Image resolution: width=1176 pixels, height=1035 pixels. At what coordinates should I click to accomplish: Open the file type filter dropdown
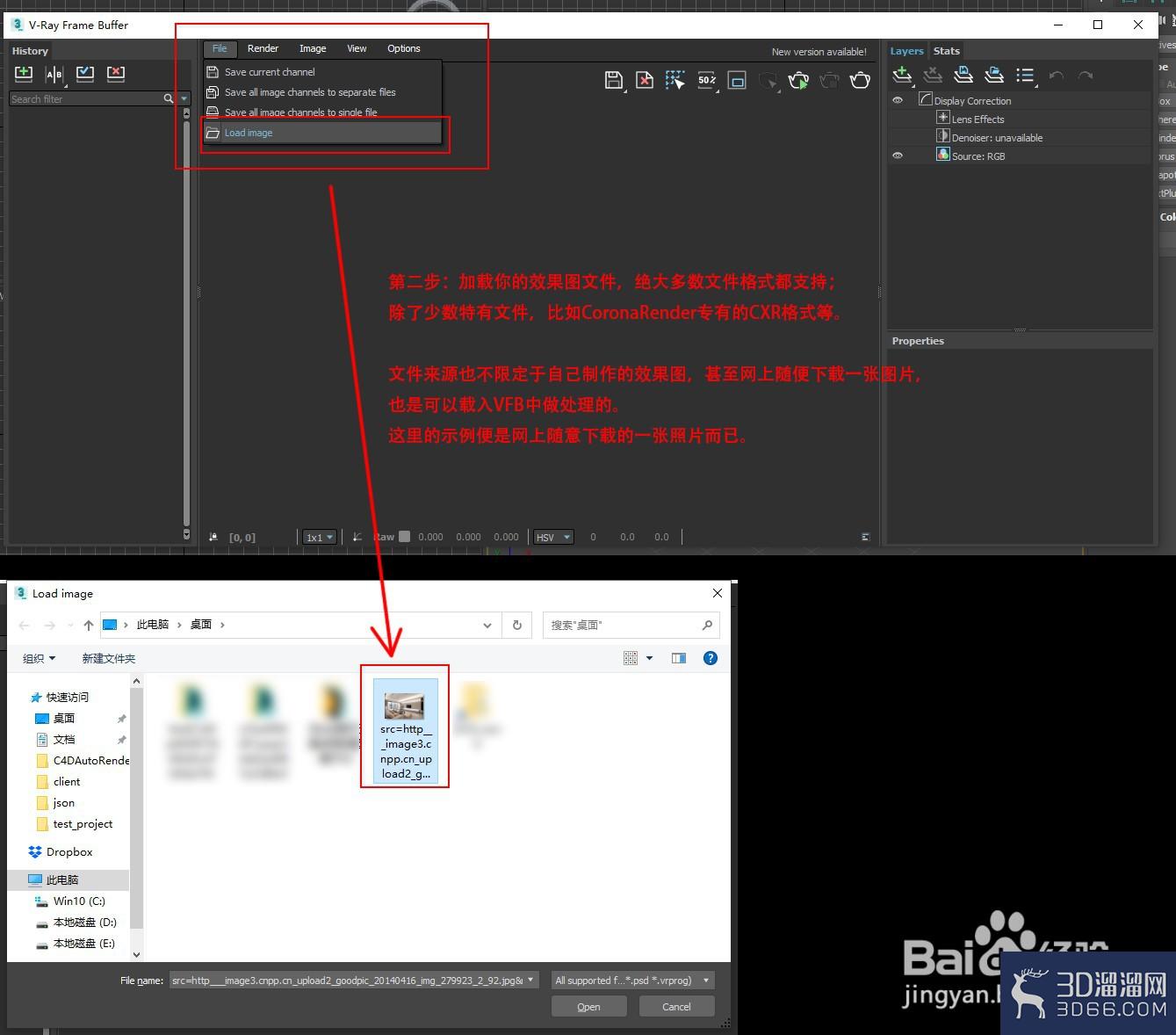(632, 981)
